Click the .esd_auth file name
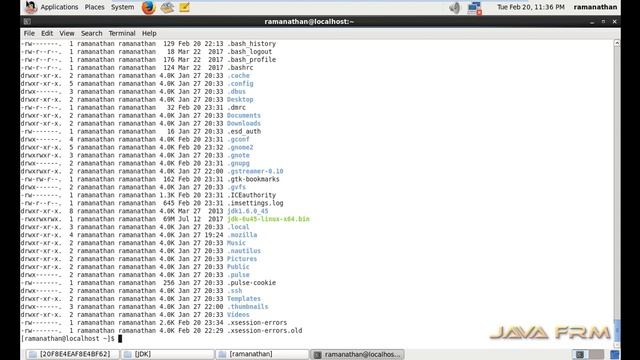Image resolution: width=640 pixels, height=360 pixels. 244,131
